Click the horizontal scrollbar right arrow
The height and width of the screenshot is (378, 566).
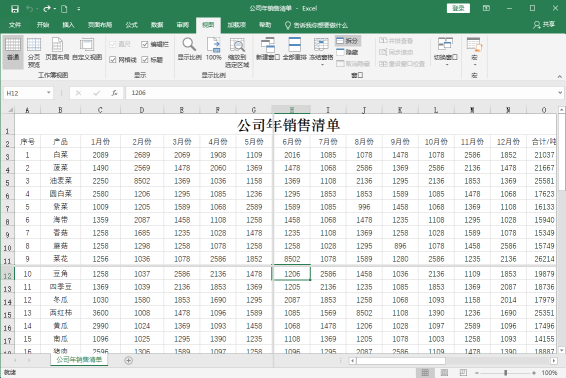click(554, 360)
